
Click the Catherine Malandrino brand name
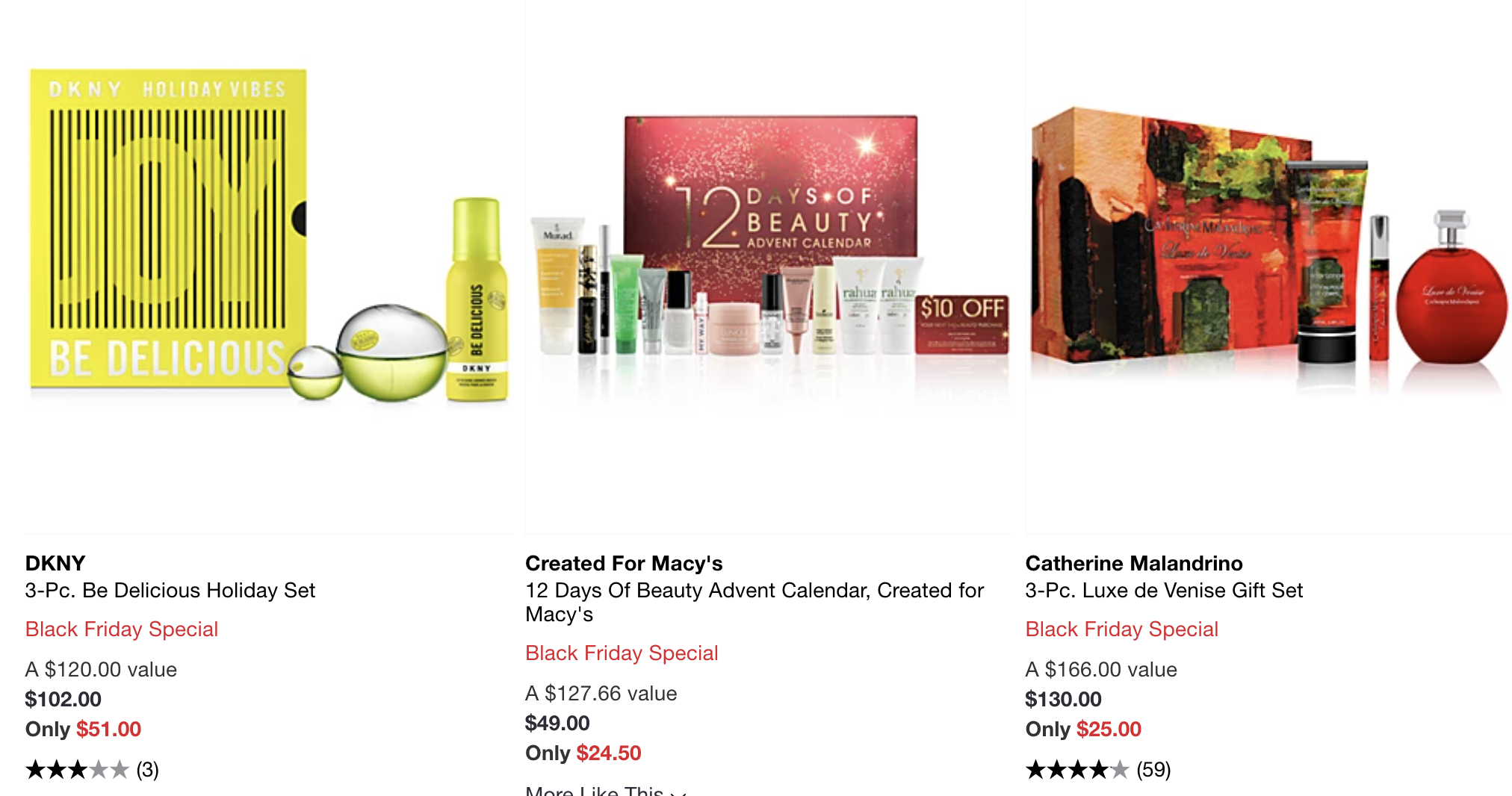1134,563
